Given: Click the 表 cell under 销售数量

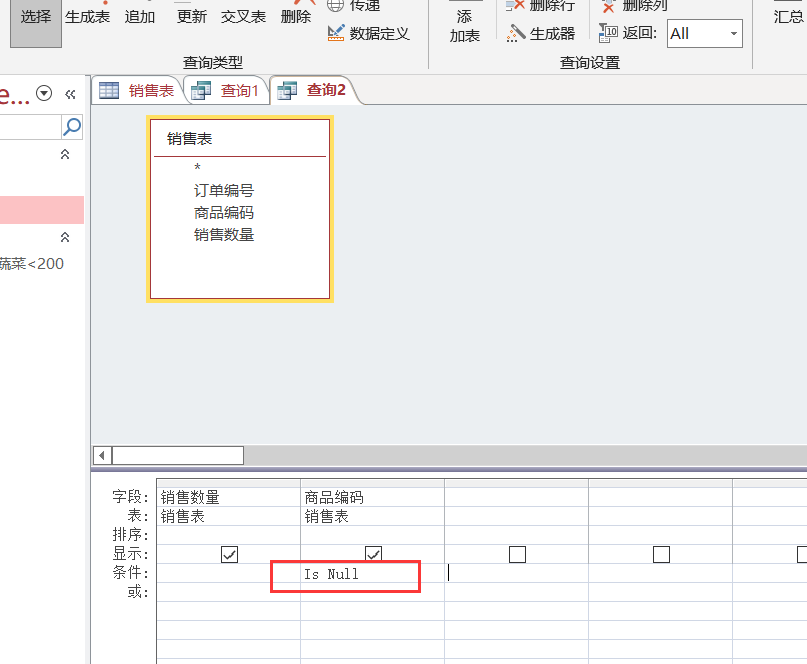Looking at the screenshot, I should (229, 516).
